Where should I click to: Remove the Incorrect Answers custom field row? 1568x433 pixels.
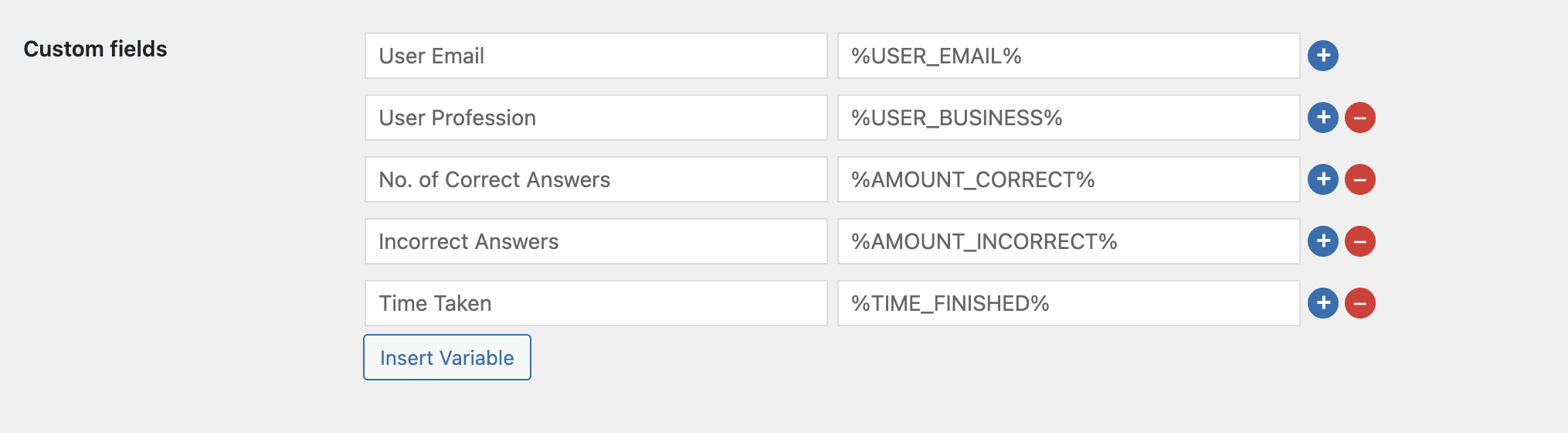(x=1359, y=241)
